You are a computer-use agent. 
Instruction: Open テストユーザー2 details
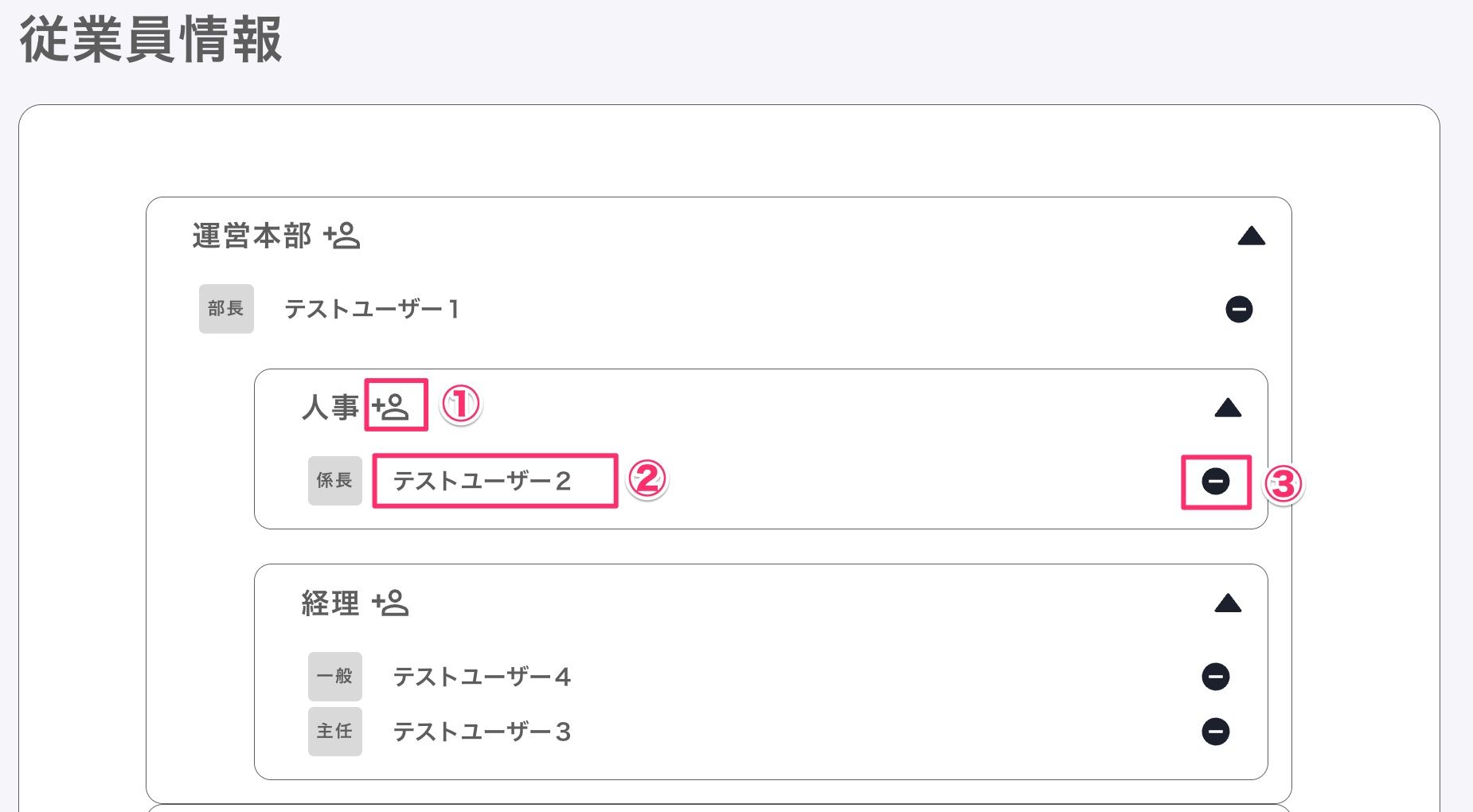tap(482, 481)
